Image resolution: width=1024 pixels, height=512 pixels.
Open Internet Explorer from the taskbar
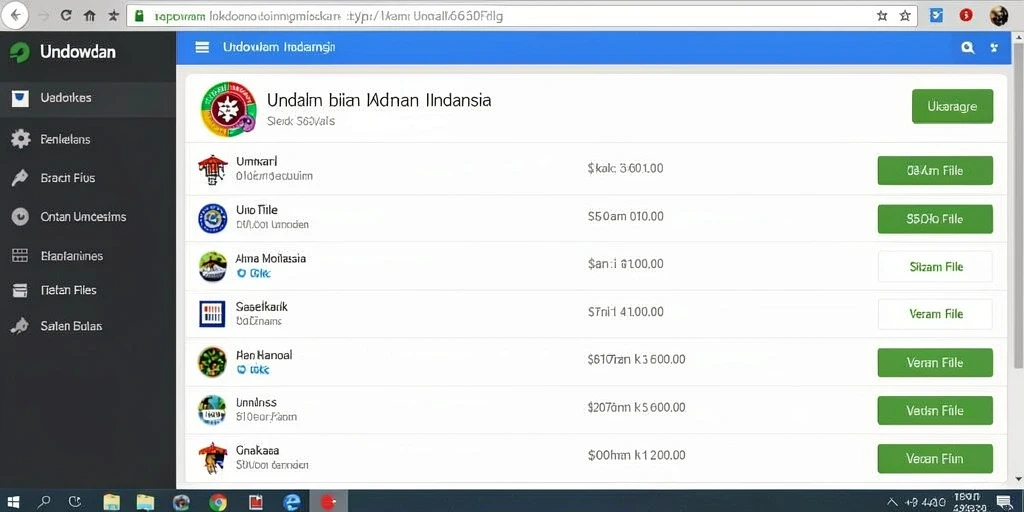pyautogui.click(x=292, y=502)
